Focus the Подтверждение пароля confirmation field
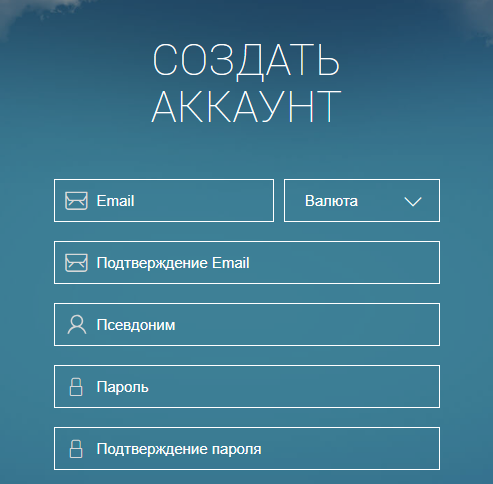The height and width of the screenshot is (484, 493). point(247,448)
